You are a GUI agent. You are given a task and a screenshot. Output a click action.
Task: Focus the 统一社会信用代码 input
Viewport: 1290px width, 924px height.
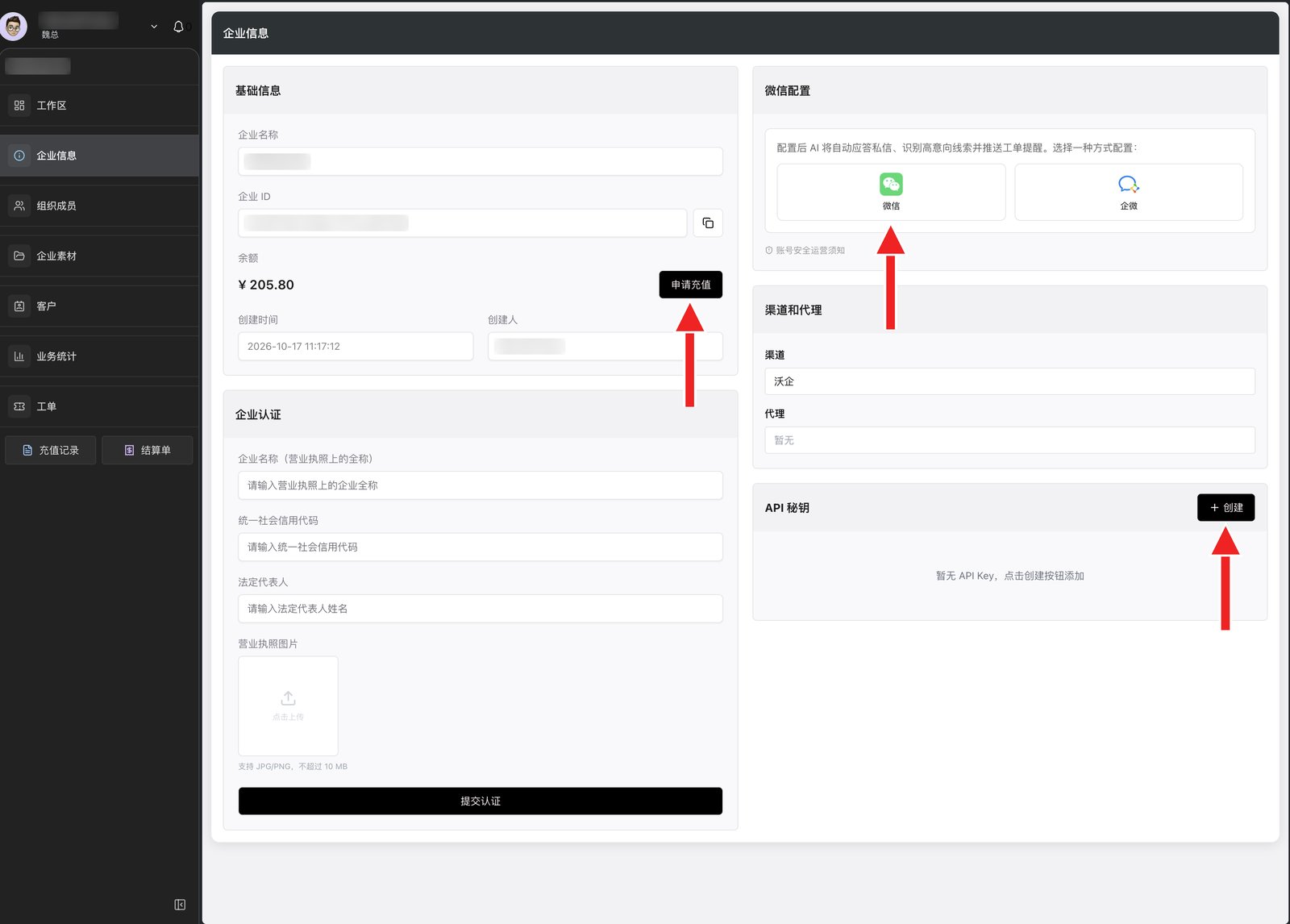pyautogui.click(x=481, y=547)
